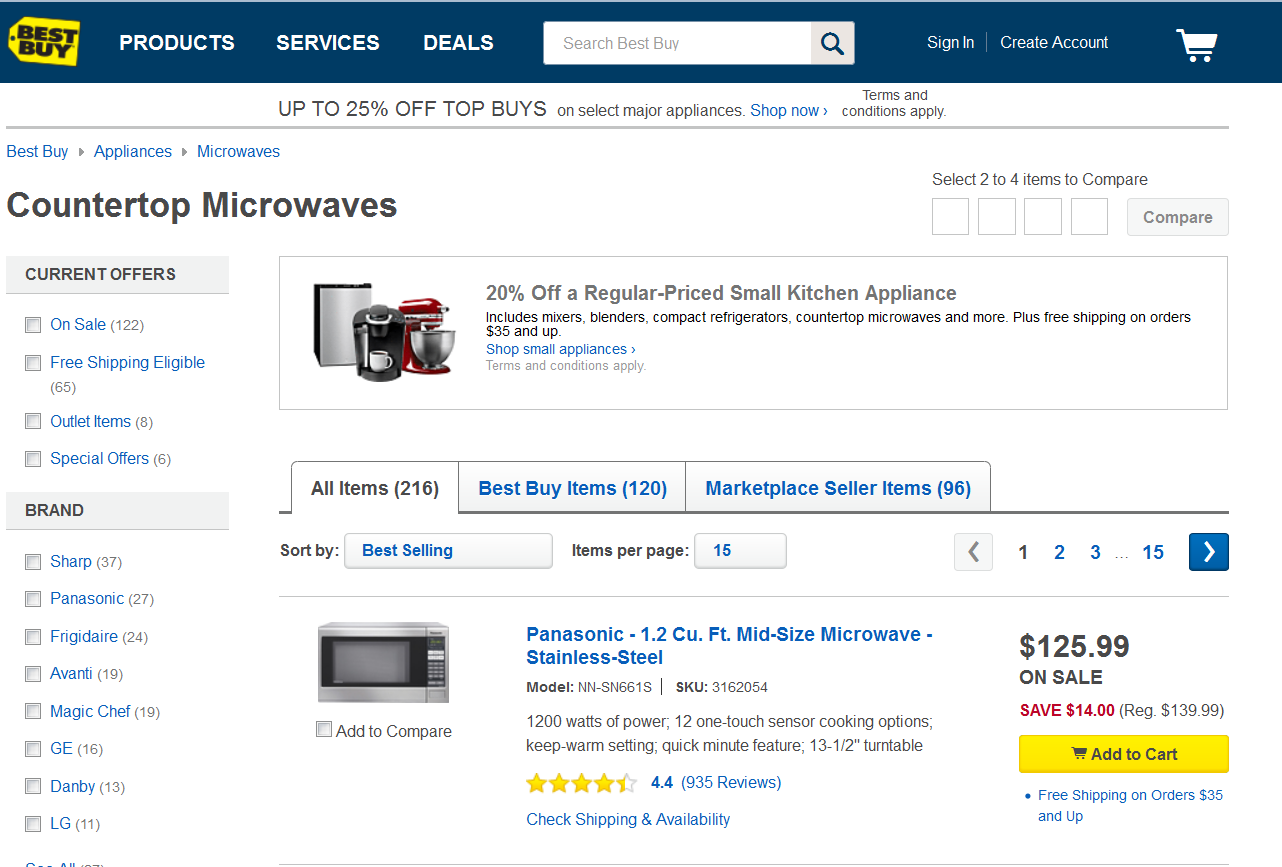Tick the Add to Compare checkbox

click(x=324, y=730)
